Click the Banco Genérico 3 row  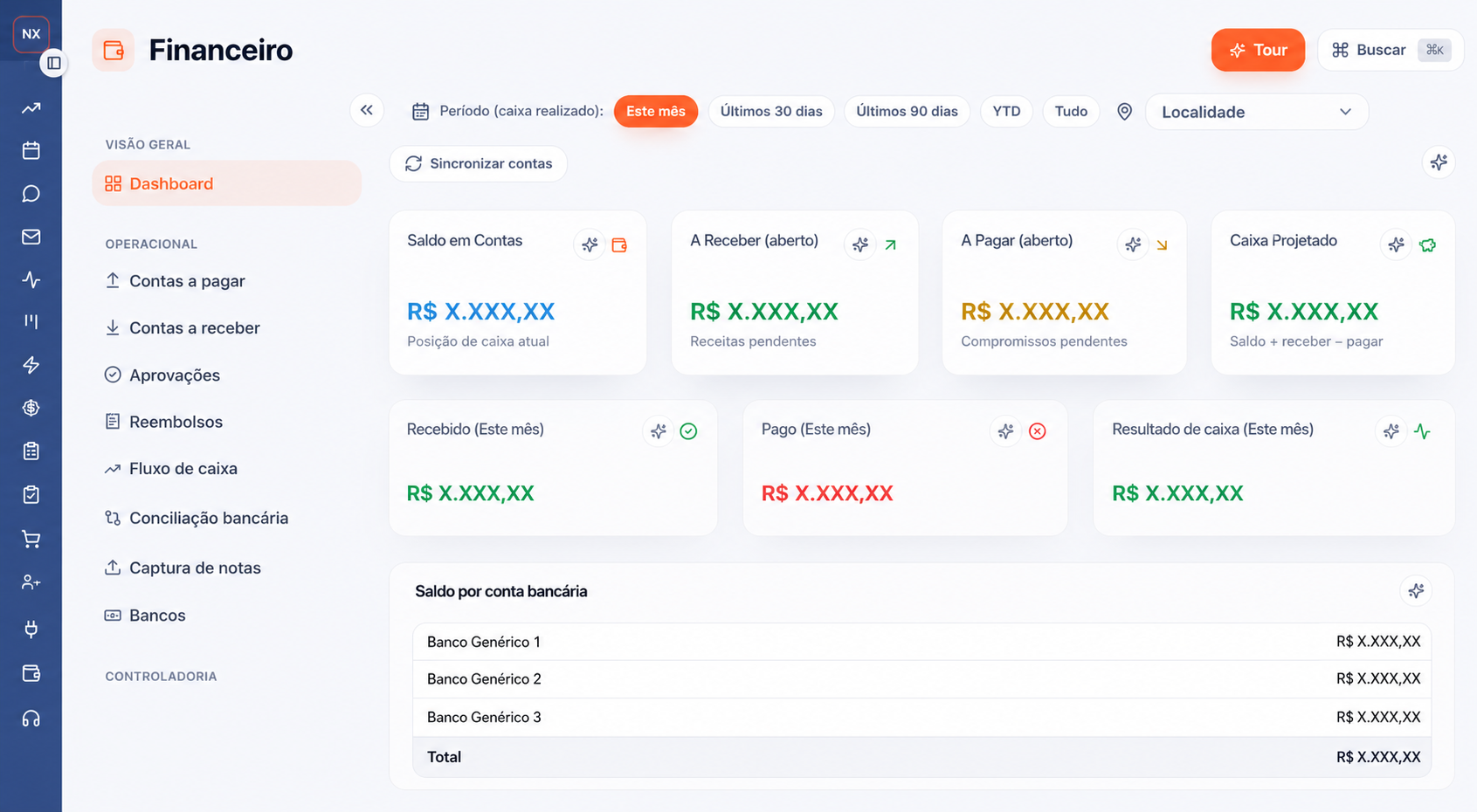click(x=922, y=718)
